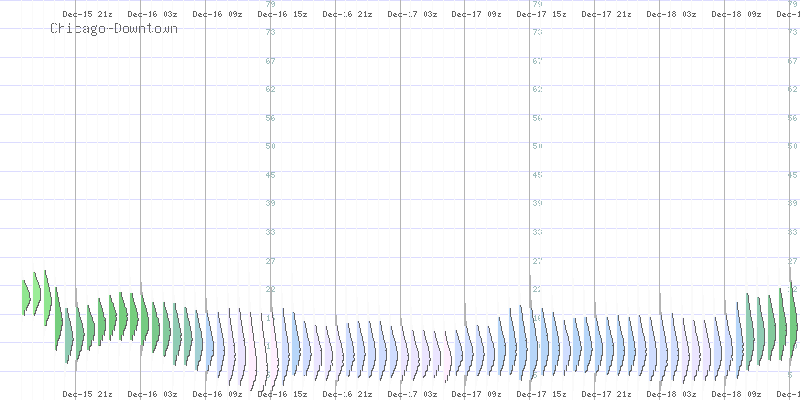This screenshot has width=800, height=400.
Task: Click the 67 value in the middle axis column
Action: point(537,61)
